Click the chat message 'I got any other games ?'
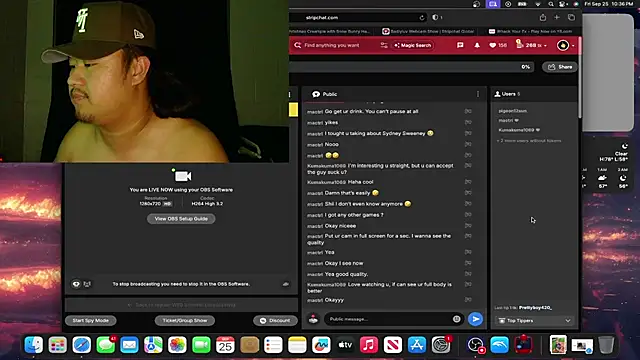 [354, 215]
